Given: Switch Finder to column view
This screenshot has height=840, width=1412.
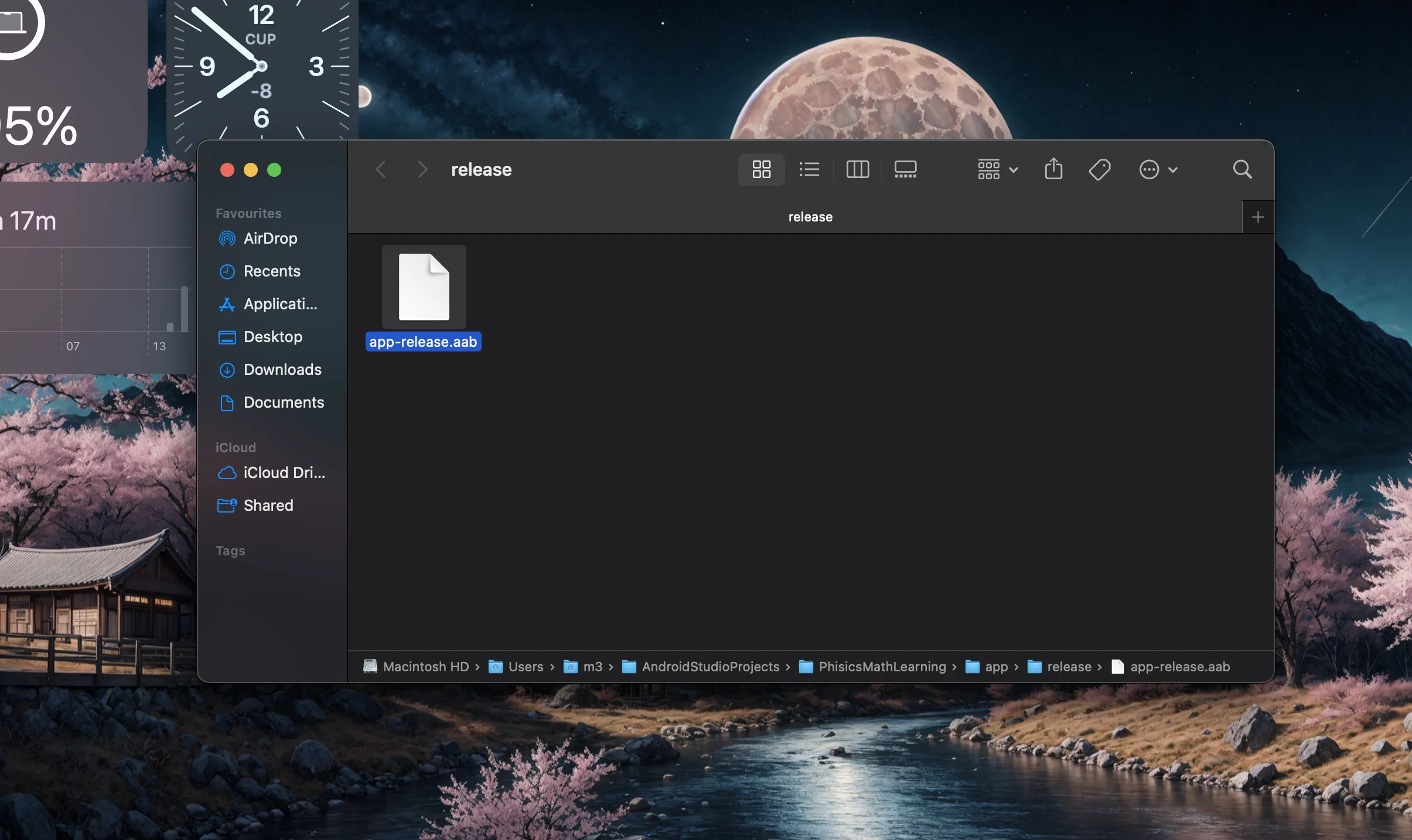Looking at the screenshot, I should coord(857,170).
